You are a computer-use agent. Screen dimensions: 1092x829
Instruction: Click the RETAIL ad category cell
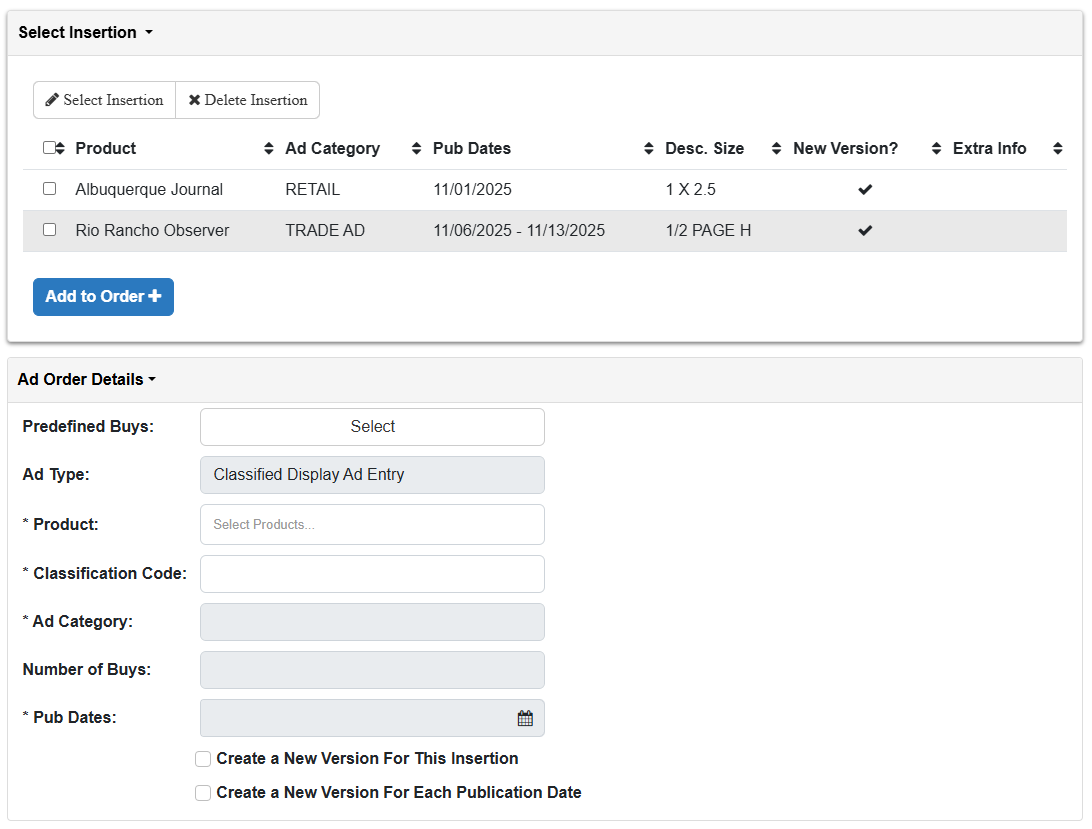(313, 189)
